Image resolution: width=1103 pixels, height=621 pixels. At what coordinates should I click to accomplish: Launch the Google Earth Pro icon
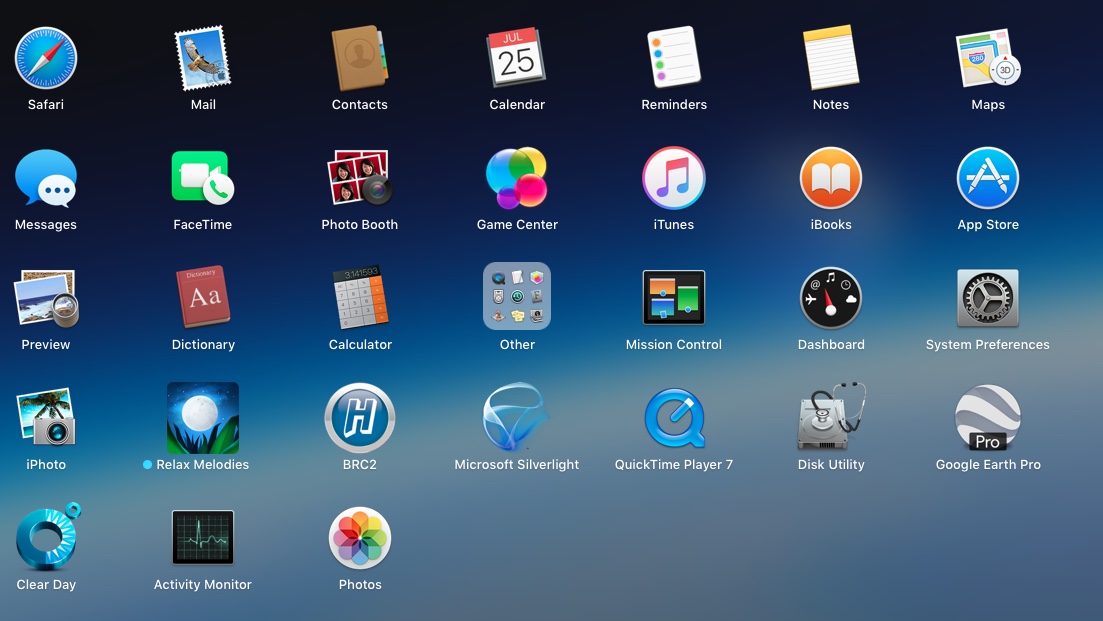click(x=988, y=418)
